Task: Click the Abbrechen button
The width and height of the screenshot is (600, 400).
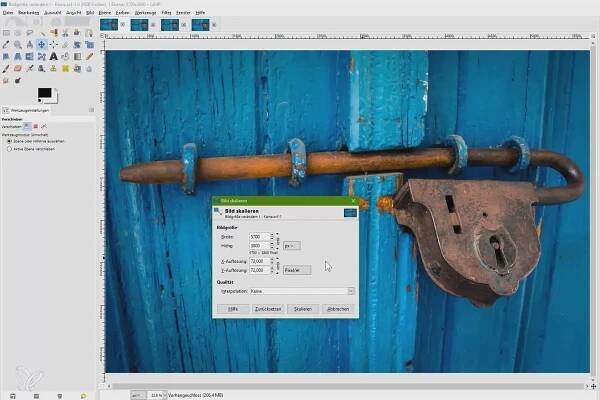Action: click(337, 309)
